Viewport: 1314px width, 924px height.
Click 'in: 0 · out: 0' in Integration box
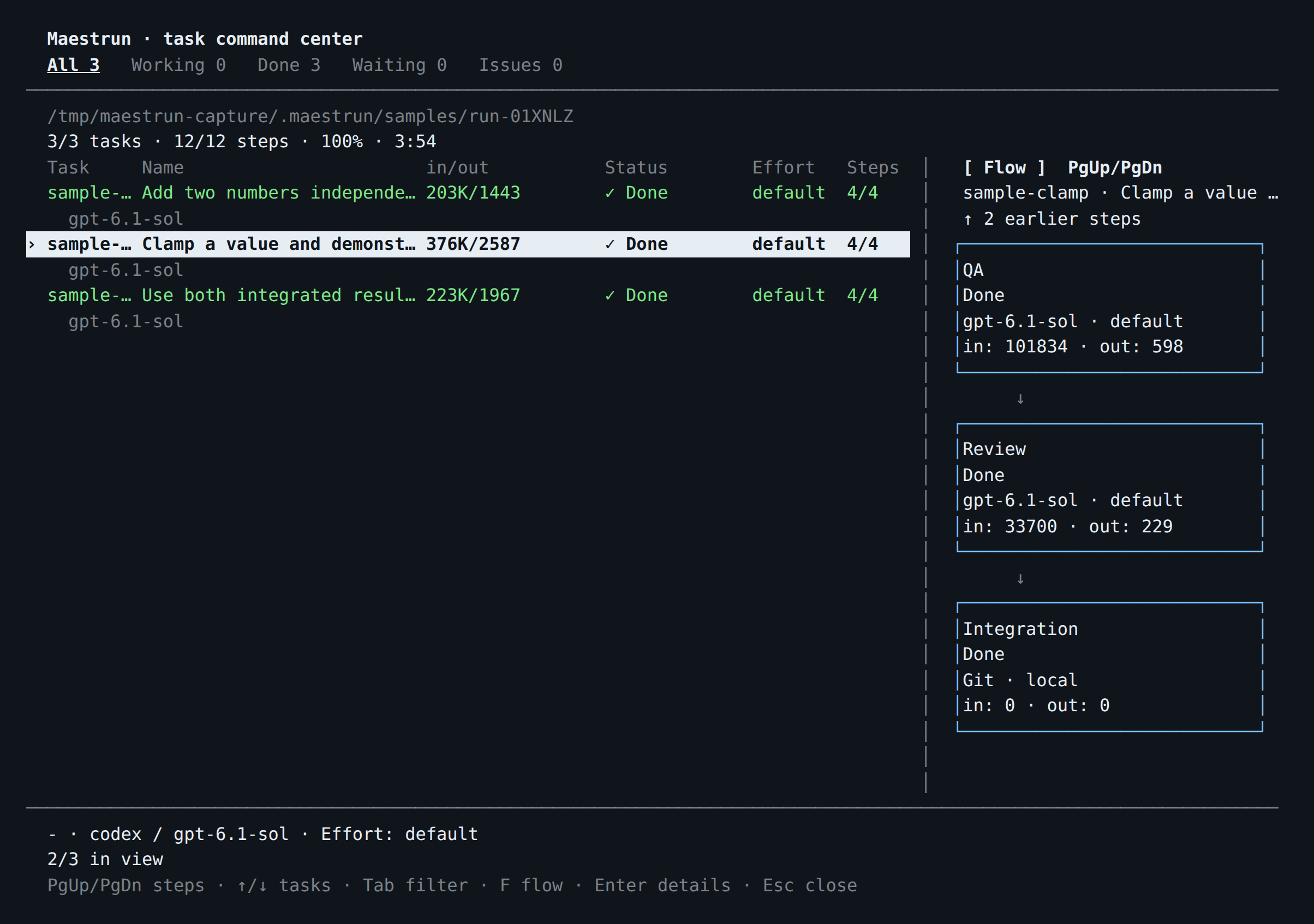1036,705
